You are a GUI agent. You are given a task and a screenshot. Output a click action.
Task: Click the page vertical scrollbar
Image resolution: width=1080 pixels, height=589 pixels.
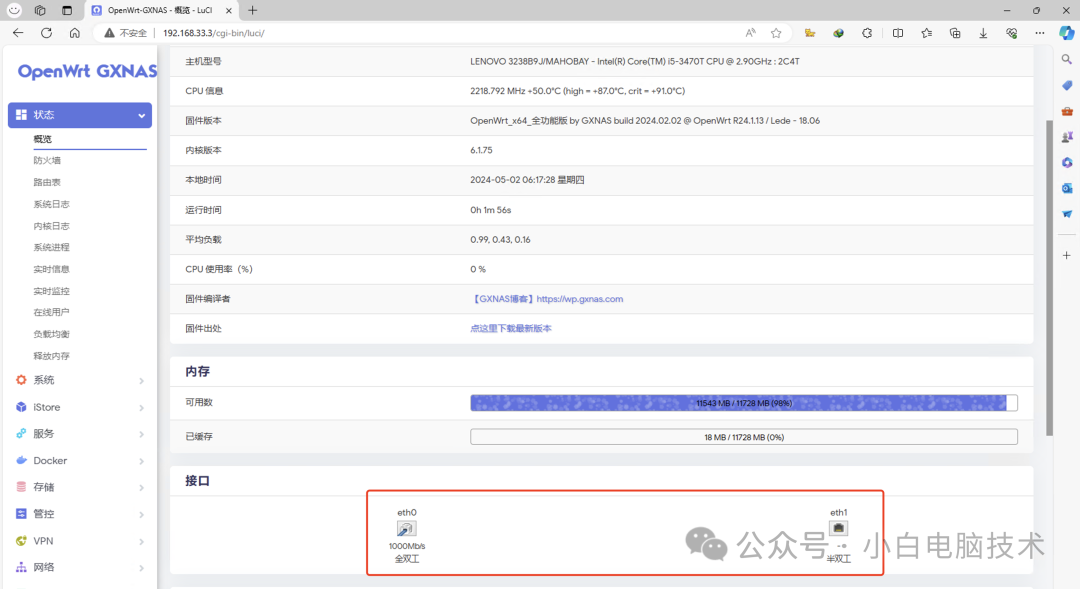[1049, 278]
